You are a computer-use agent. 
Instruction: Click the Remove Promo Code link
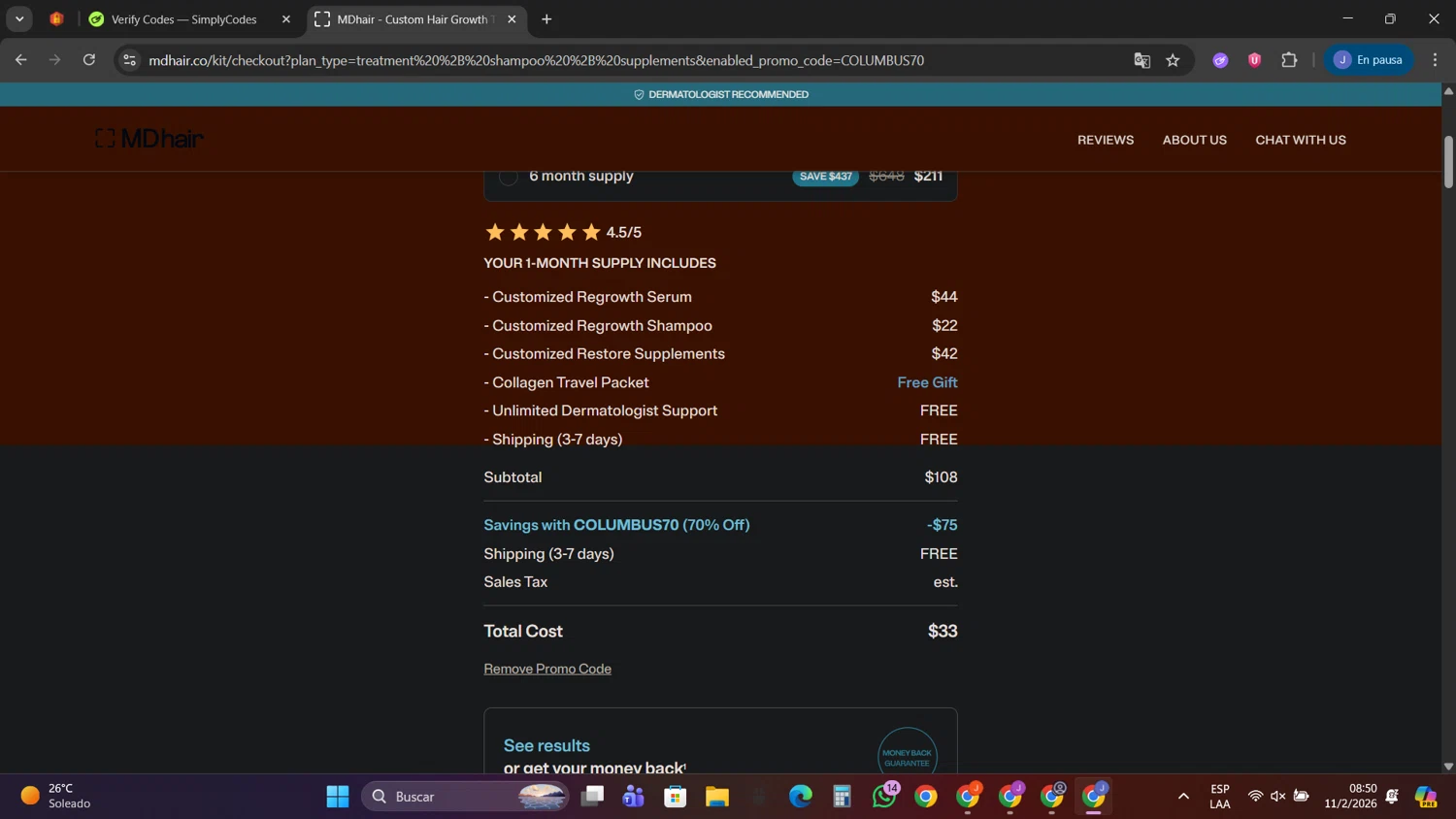click(x=547, y=669)
